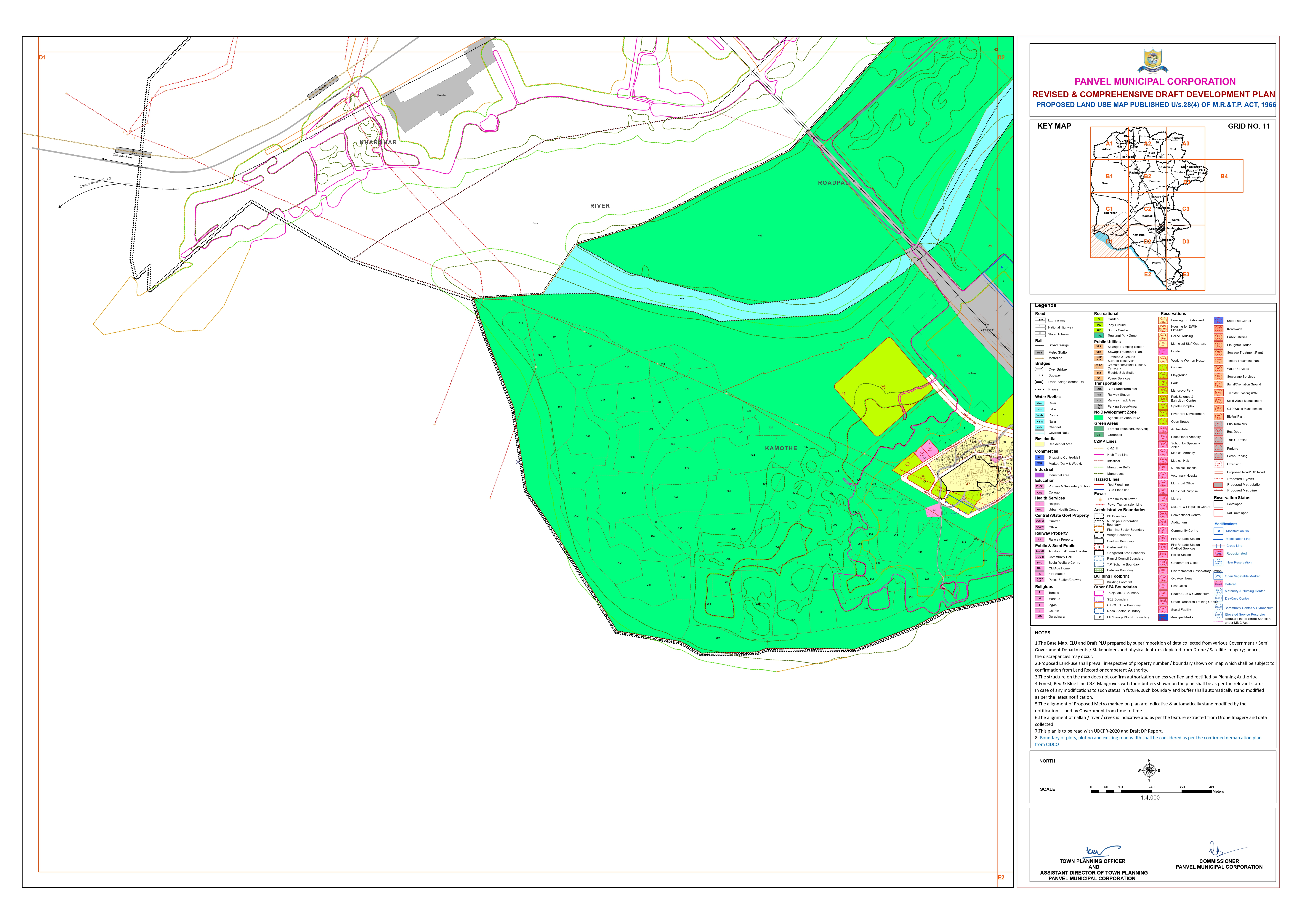Click the 'KHARGHAR' label on the map
The image size is (1306, 924).
click(378, 142)
